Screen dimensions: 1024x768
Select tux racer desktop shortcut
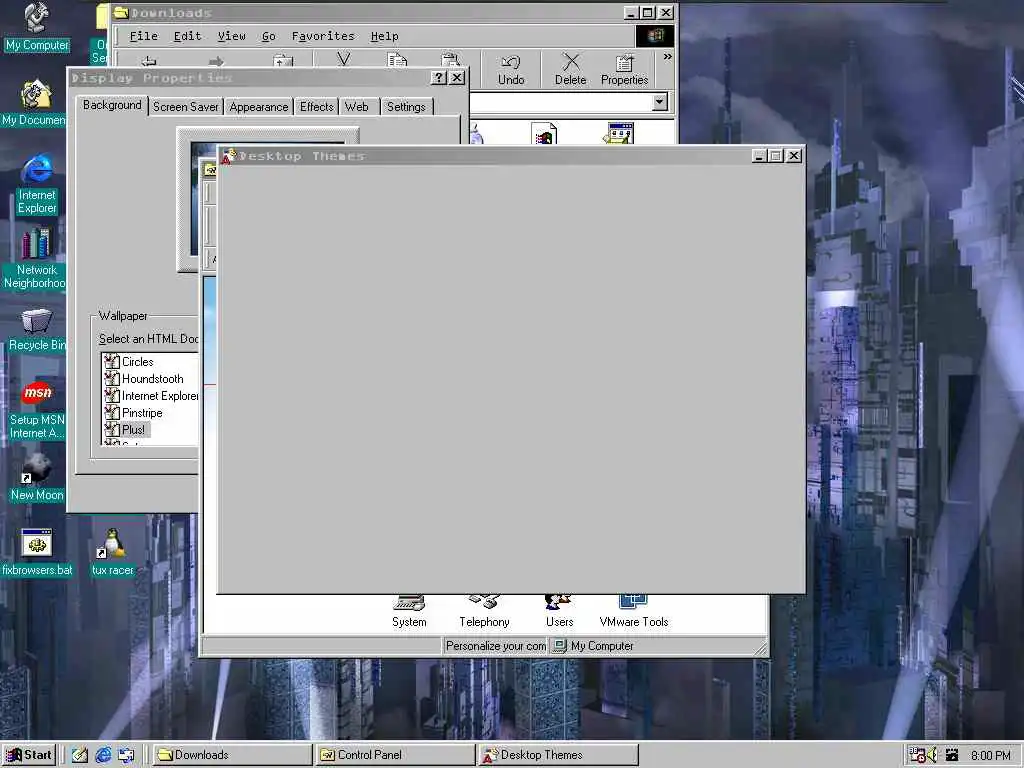click(113, 552)
